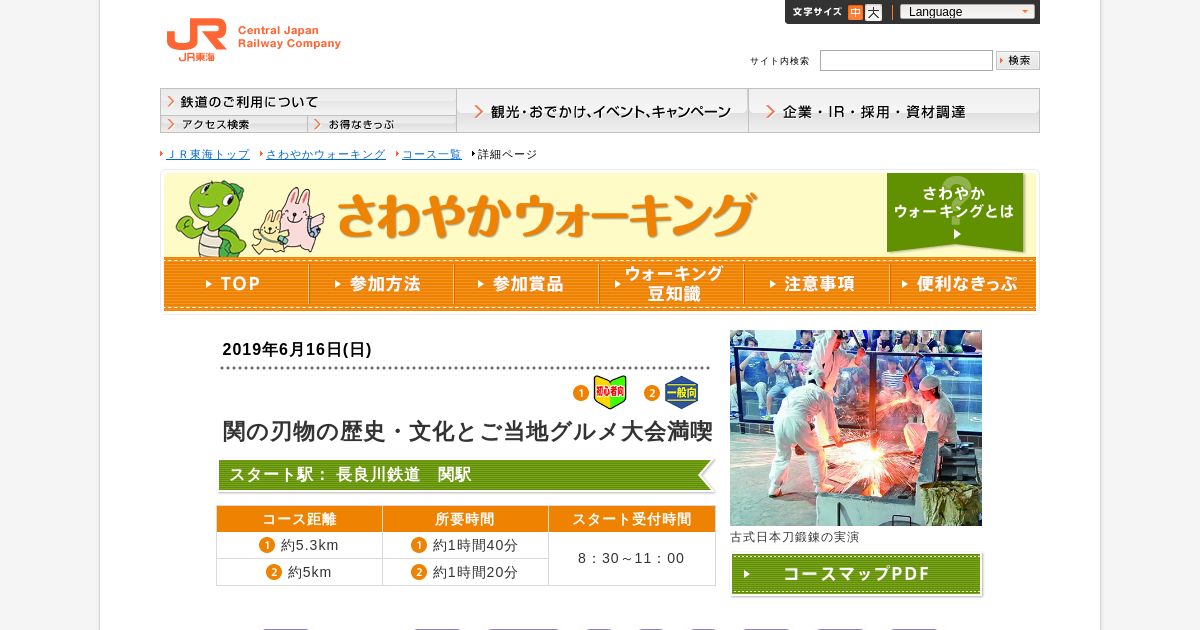Select the ウォーキング豆知識 tab

point(671,284)
